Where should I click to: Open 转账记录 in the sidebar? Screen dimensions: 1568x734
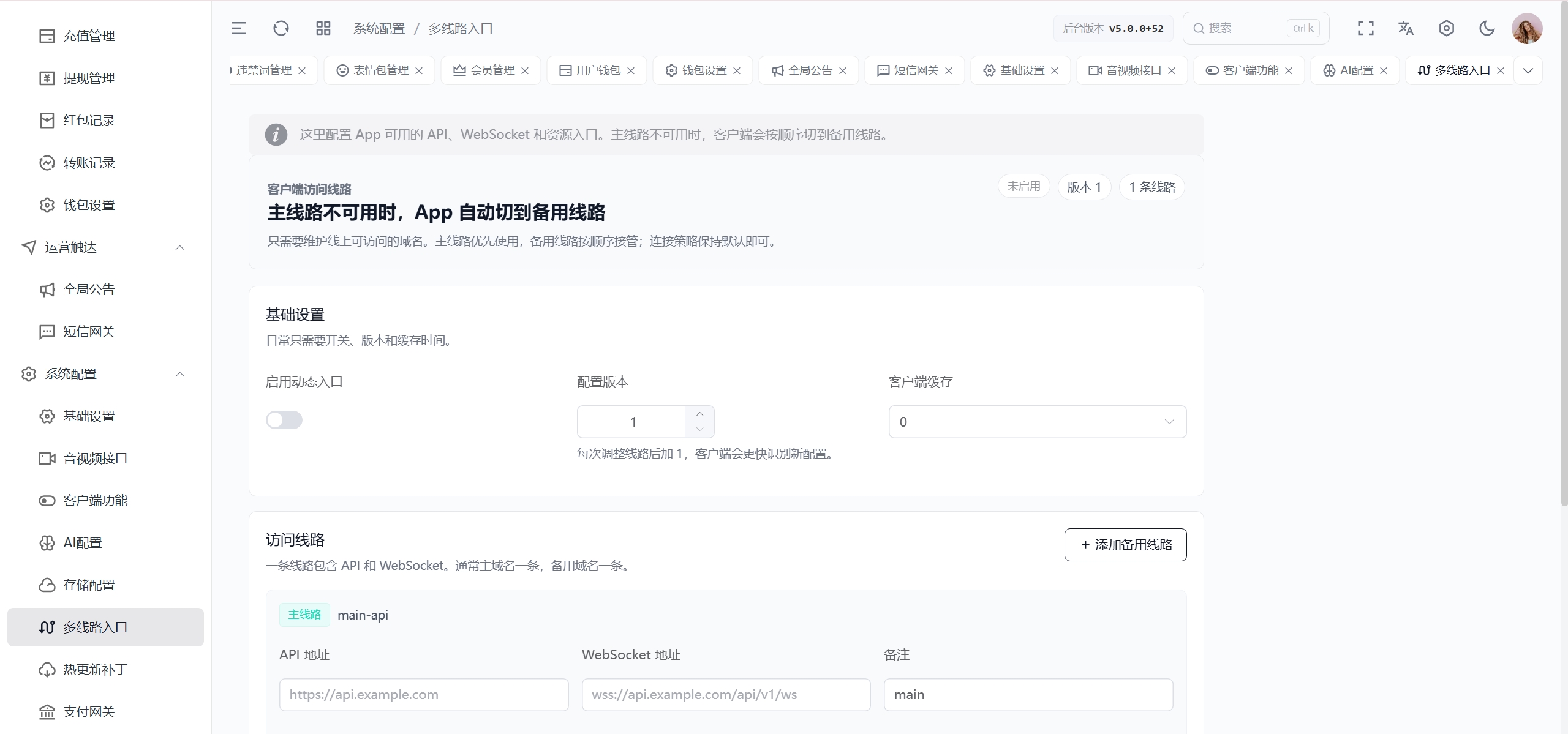[x=105, y=163]
